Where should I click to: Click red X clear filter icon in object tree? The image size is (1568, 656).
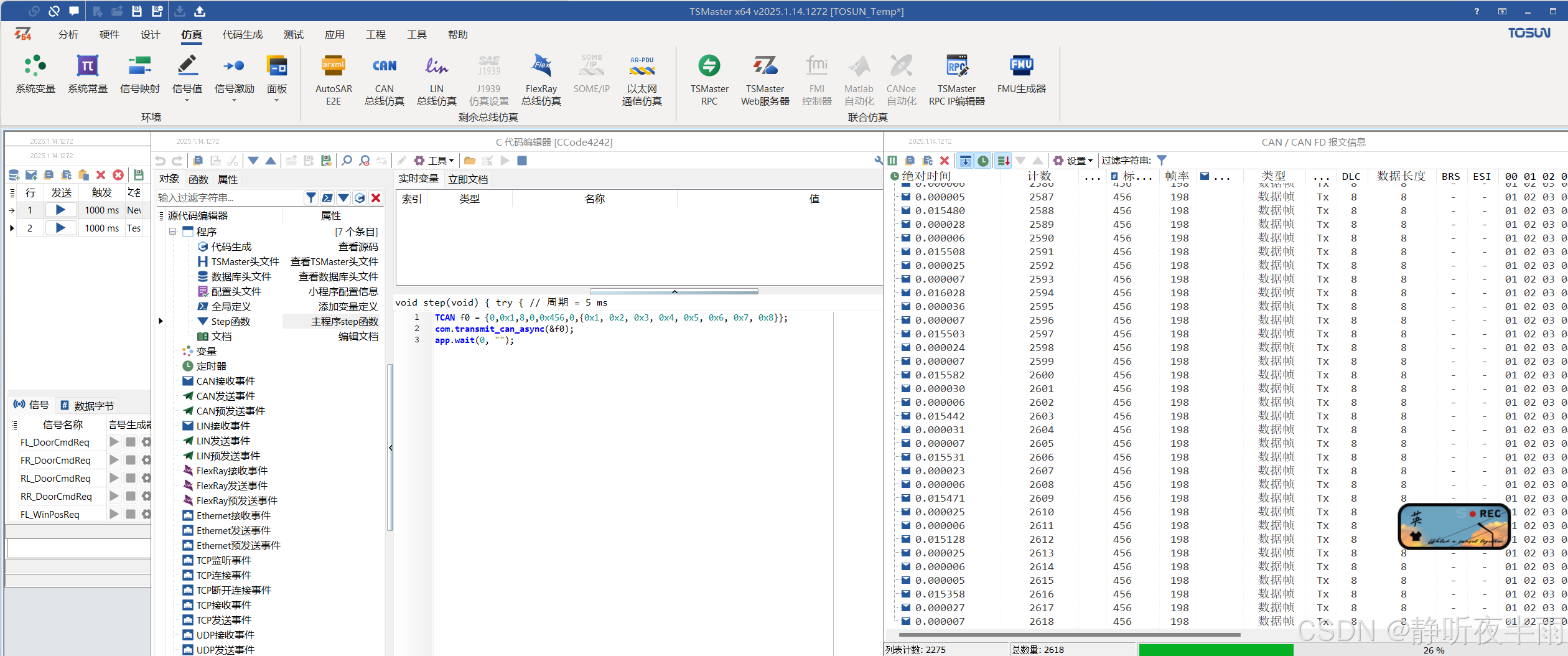coord(376,198)
